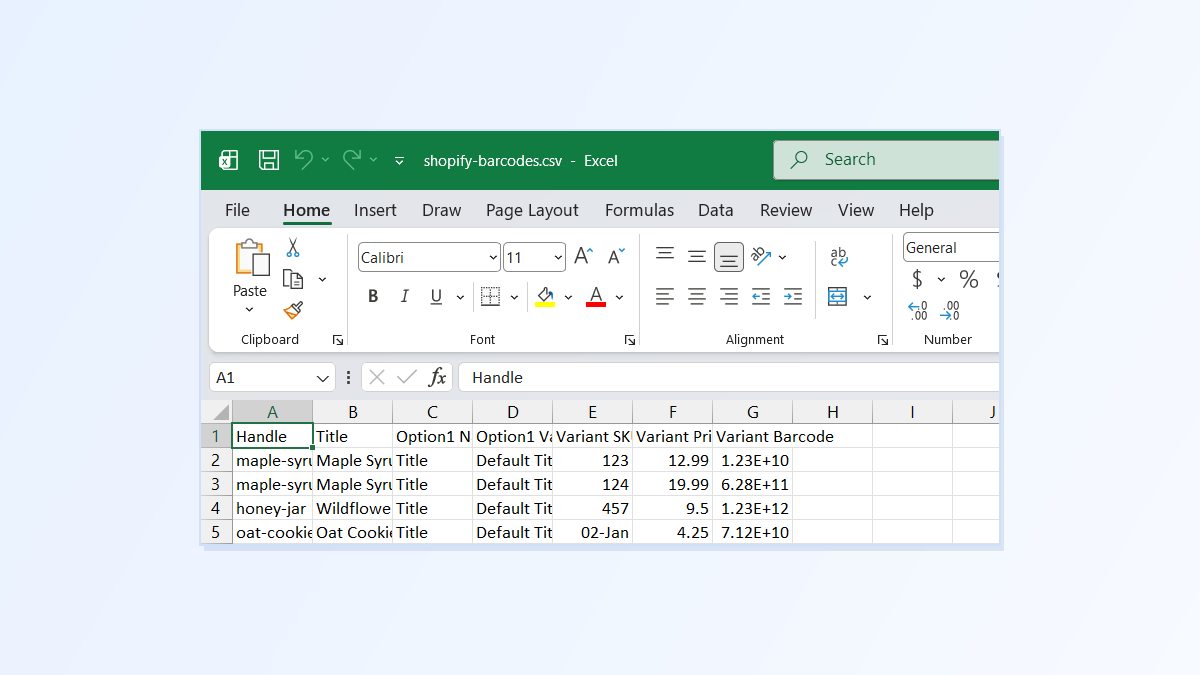Click the Center align icon

tap(697, 296)
